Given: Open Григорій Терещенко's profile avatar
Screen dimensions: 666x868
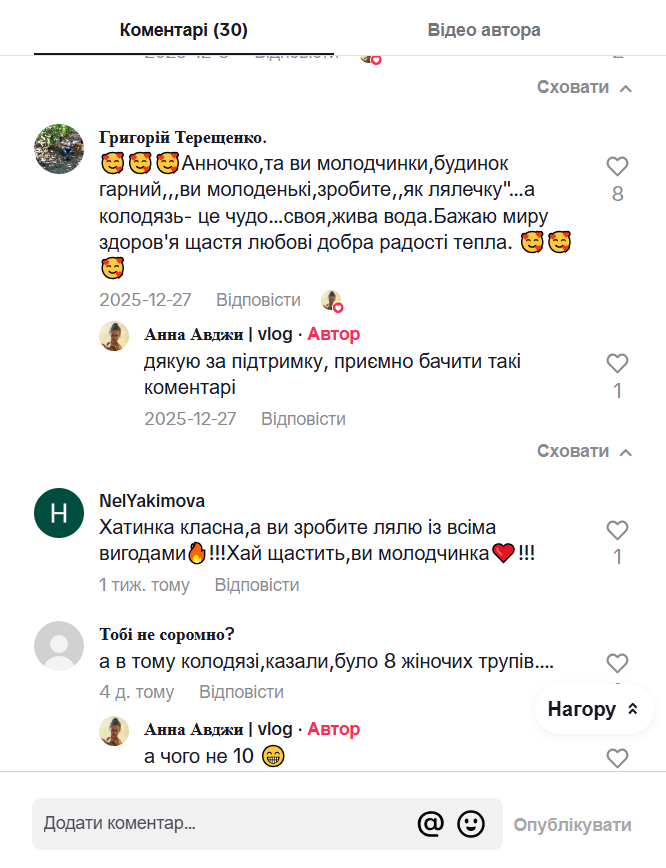Looking at the screenshot, I should pos(59,149).
